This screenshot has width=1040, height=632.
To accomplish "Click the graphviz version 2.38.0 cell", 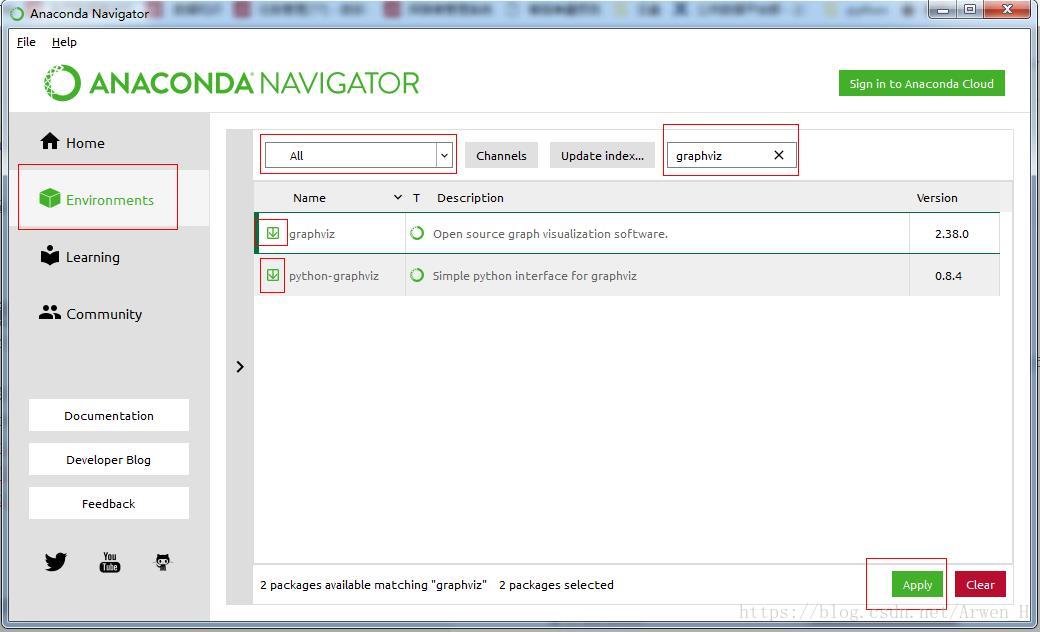I will (x=952, y=233).
